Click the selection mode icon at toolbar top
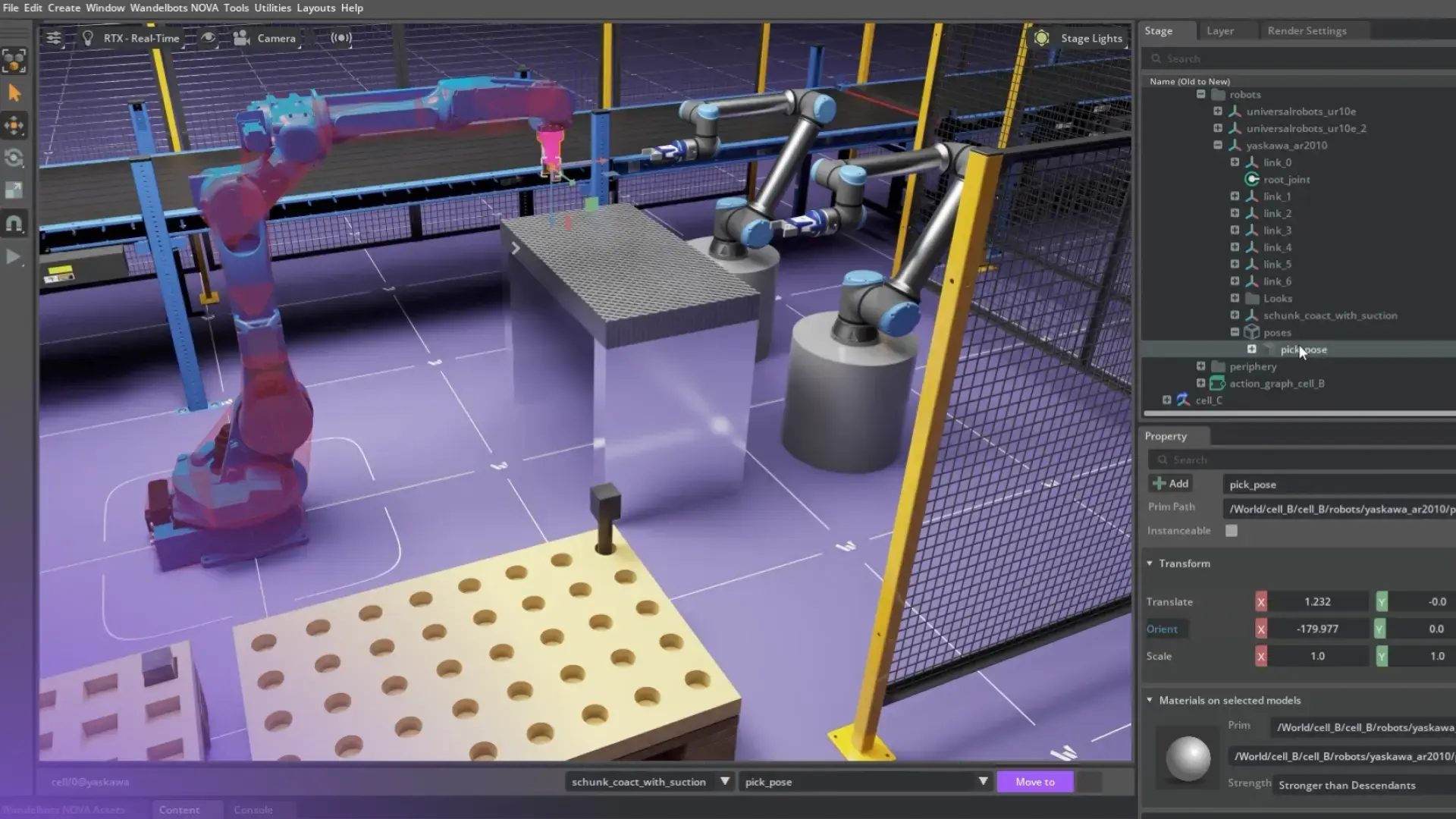This screenshot has height=819, width=1456. click(14, 60)
